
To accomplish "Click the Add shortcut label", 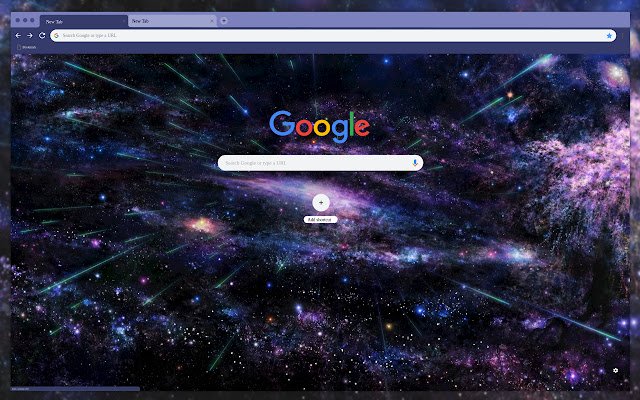I will tap(320, 220).
